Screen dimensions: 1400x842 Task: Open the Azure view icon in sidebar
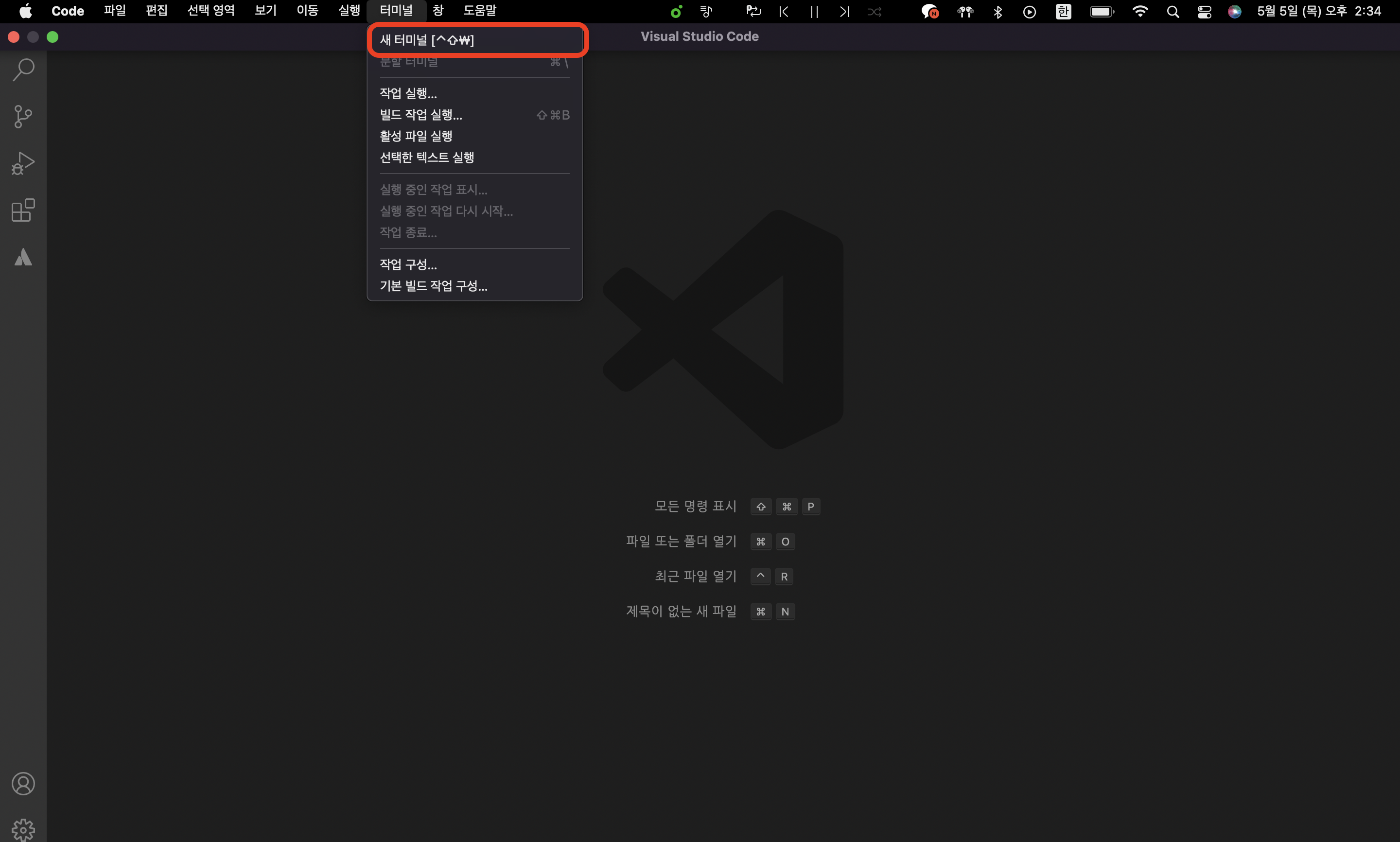23,257
